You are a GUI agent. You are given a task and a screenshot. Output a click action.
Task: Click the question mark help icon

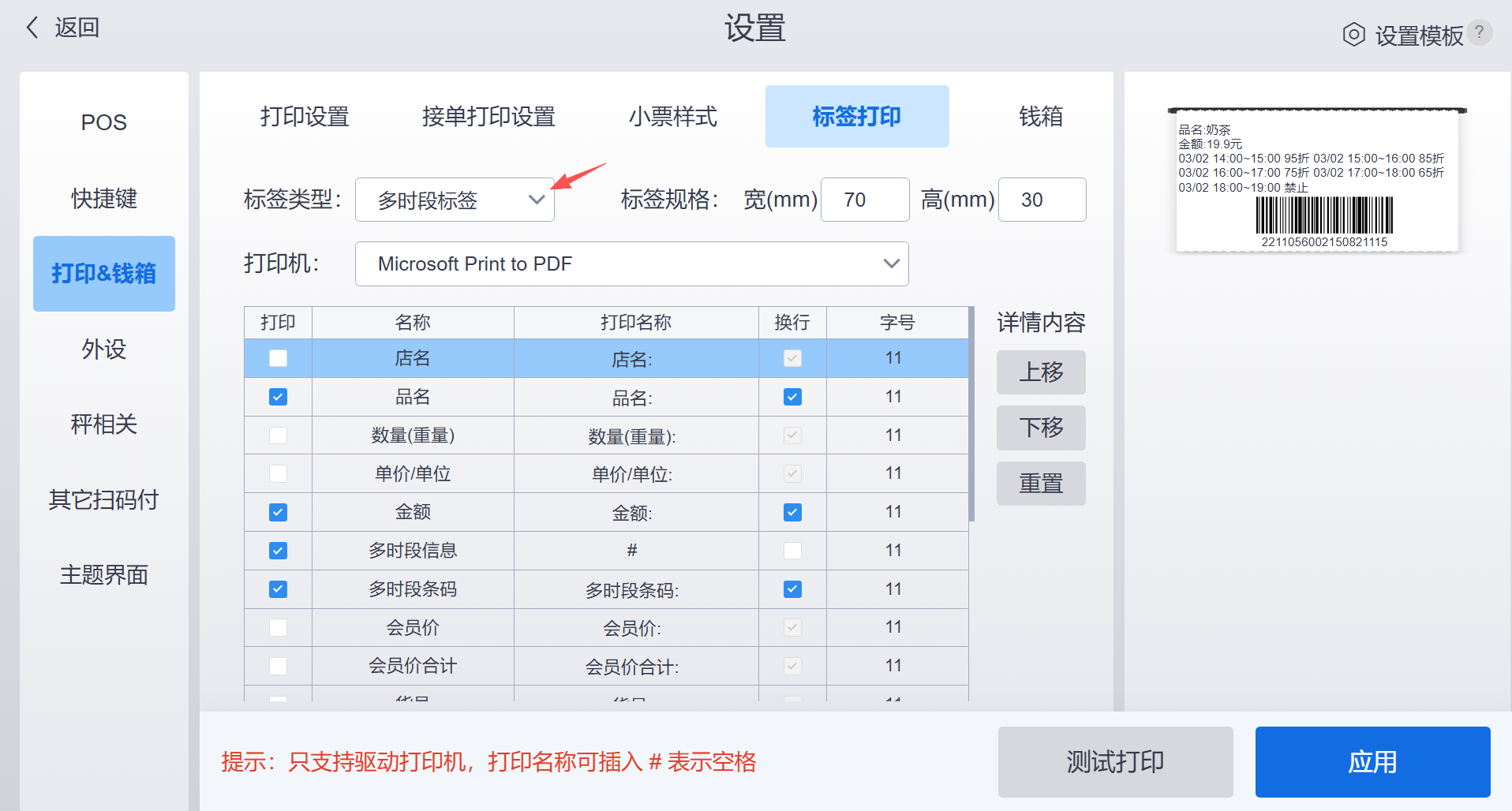click(x=1480, y=32)
